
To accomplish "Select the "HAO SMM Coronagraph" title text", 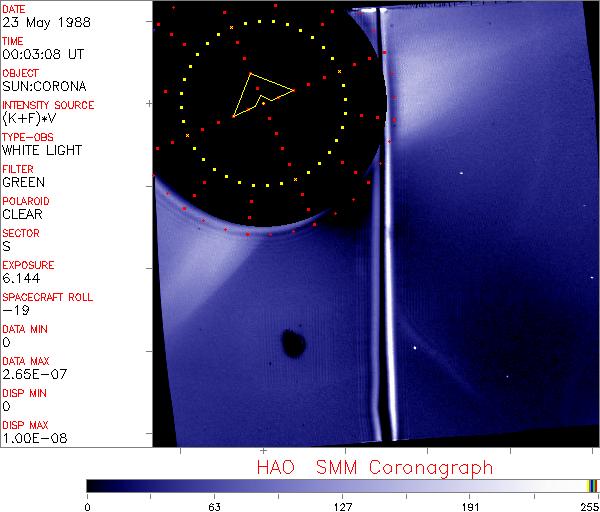I will pyautogui.click(x=374, y=467).
